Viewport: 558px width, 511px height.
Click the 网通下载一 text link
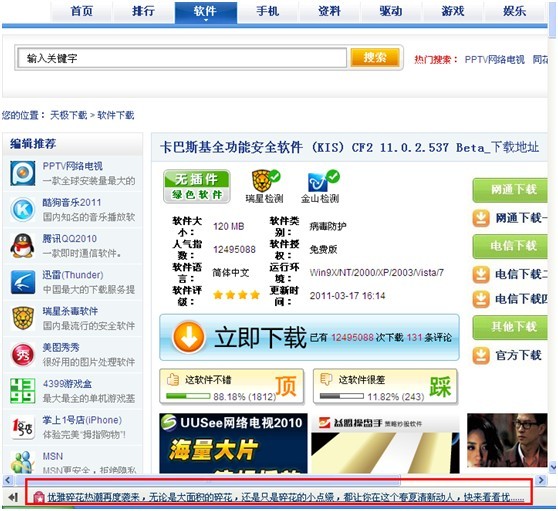521,218
